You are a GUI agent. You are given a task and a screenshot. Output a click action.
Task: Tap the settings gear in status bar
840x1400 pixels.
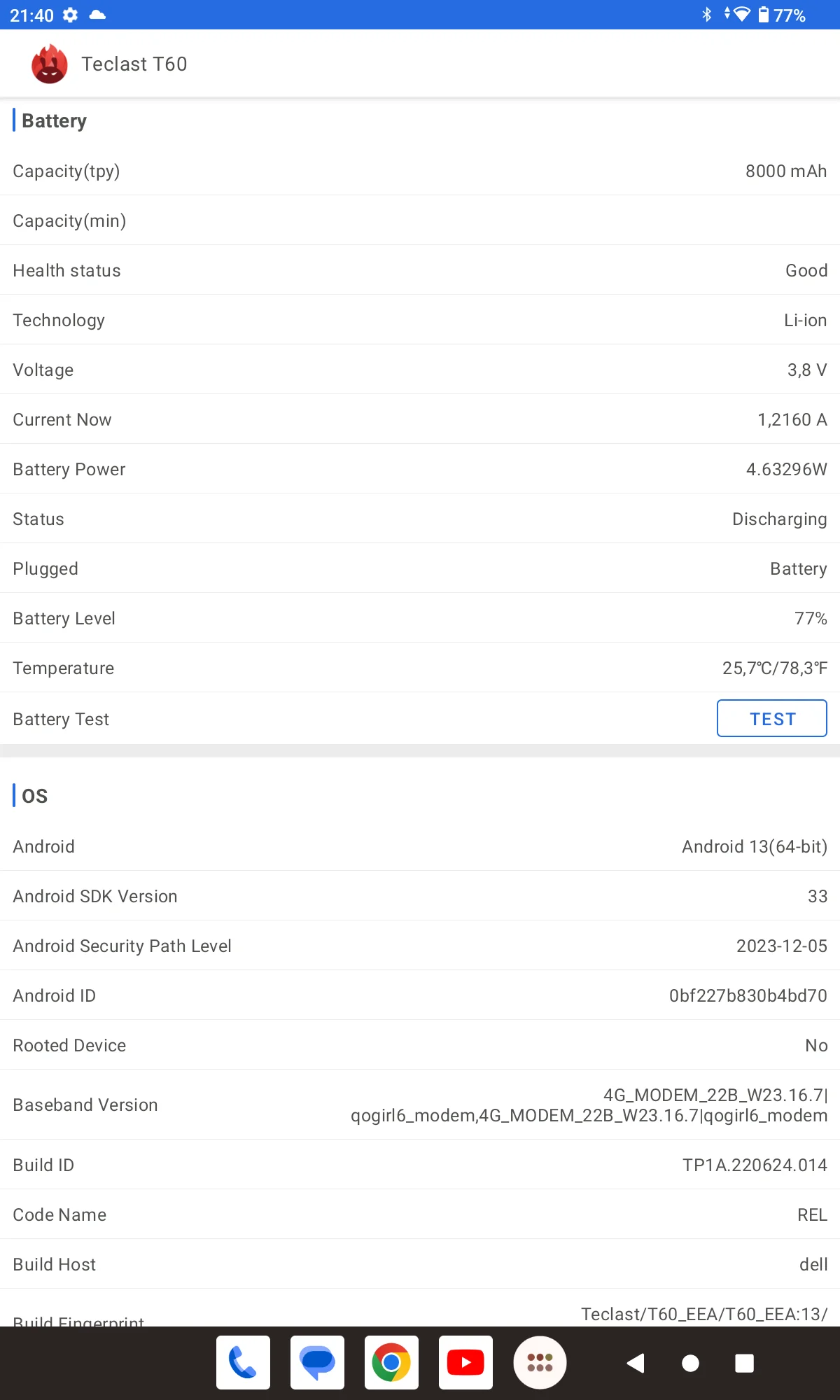coord(70,15)
